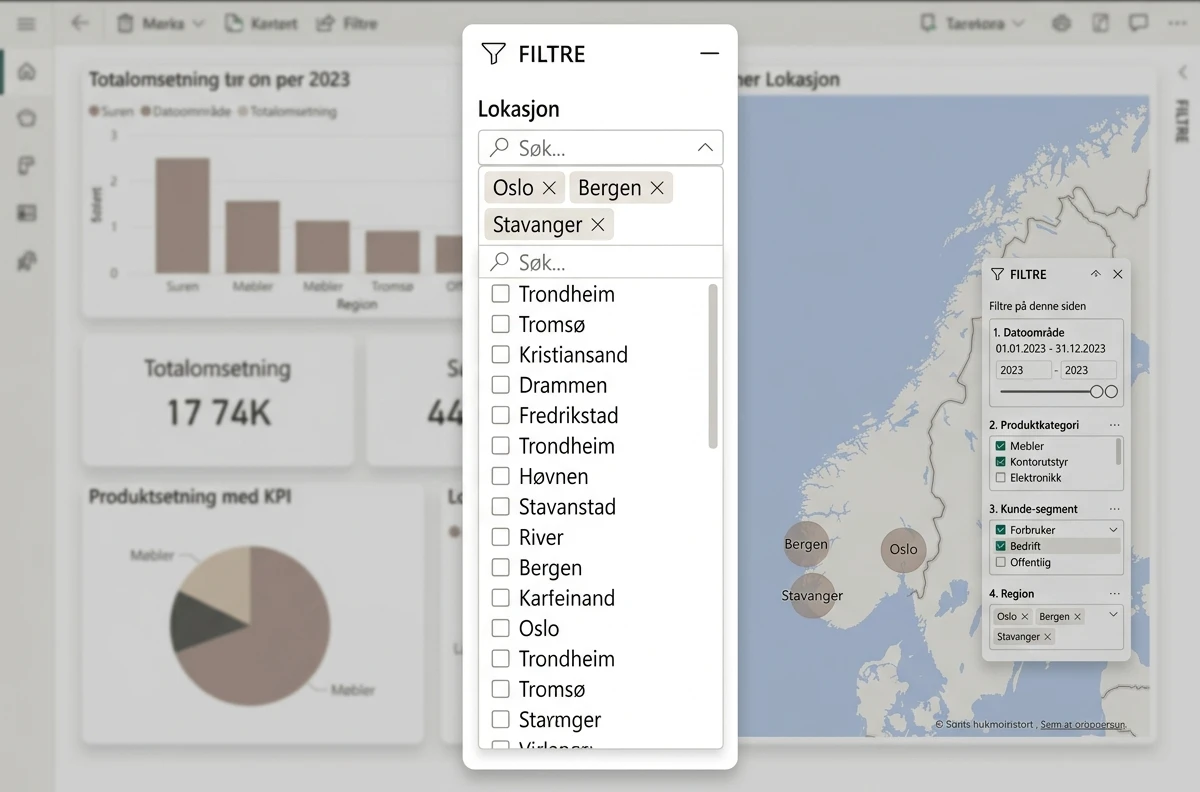Collapse the right pane with the chevron
This screenshot has width=1200, height=792.
[x=1183, y=72]
